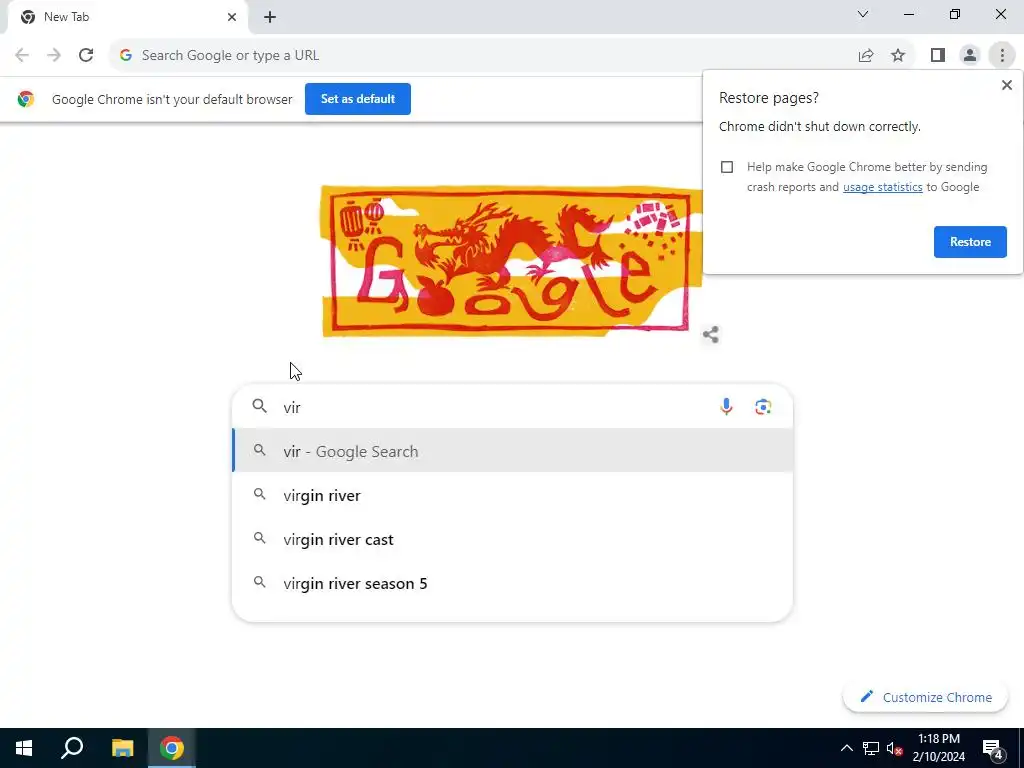Open the usage statistics link

882,187
